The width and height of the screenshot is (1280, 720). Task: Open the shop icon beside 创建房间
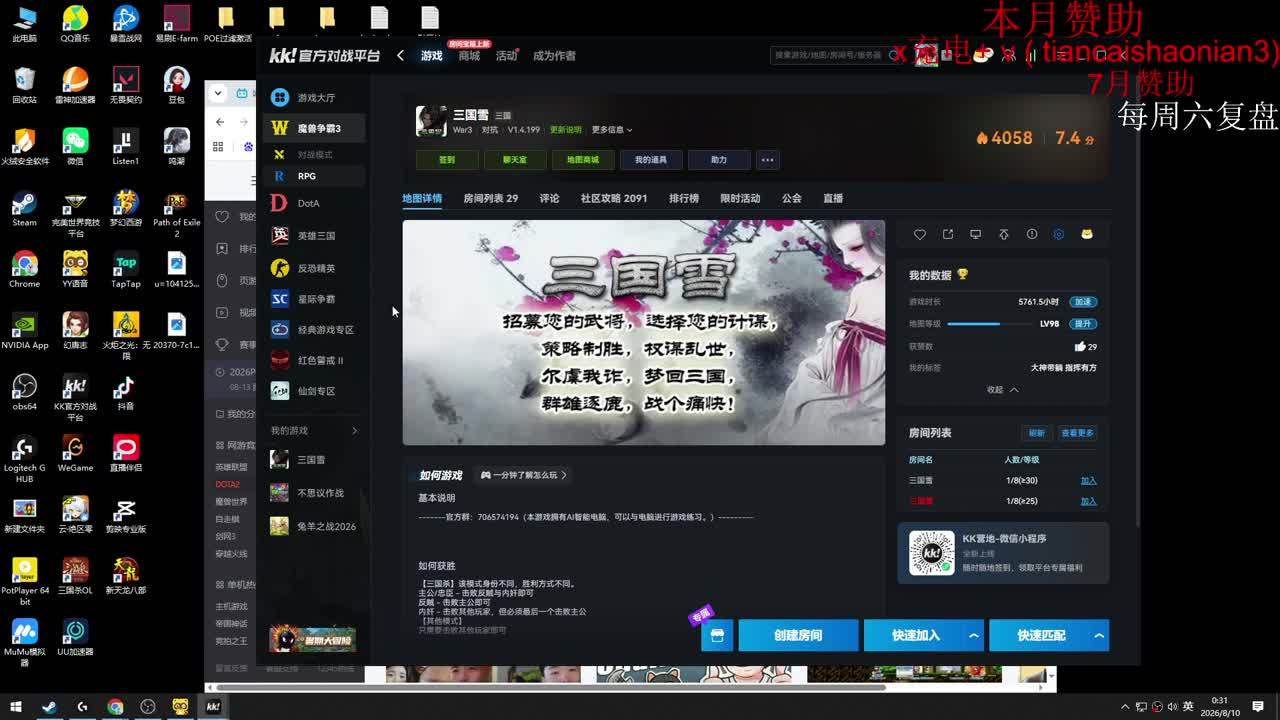717,636
